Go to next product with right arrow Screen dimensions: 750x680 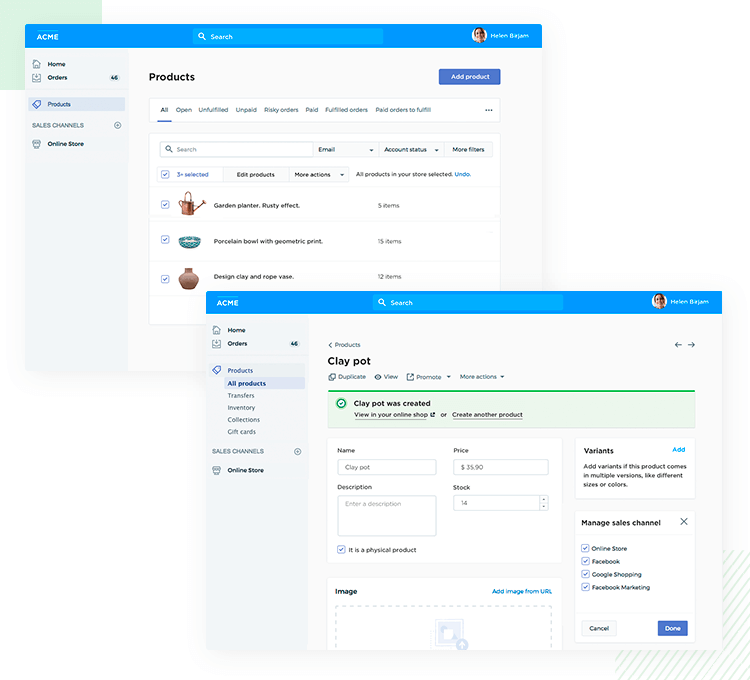click(x=691, y=345)
